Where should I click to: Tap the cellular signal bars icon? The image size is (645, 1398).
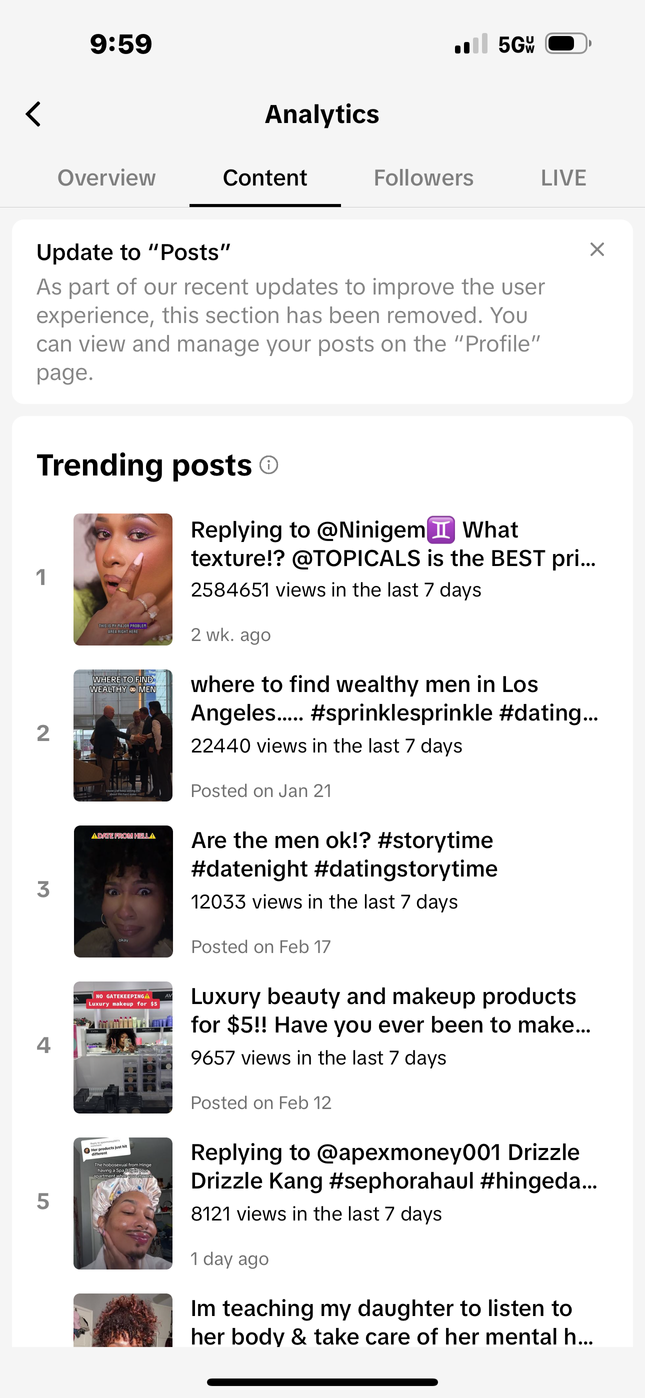[470, 44]
